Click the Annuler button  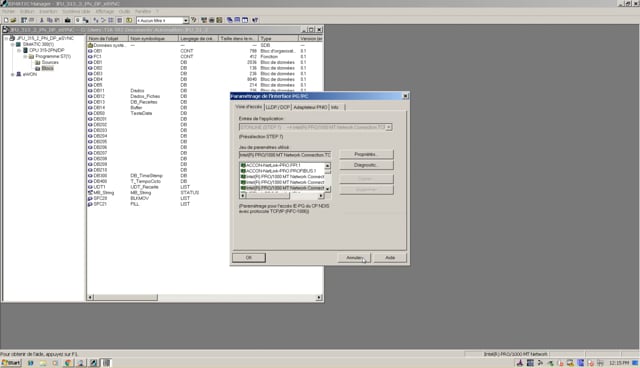click(x=354, y=258)
